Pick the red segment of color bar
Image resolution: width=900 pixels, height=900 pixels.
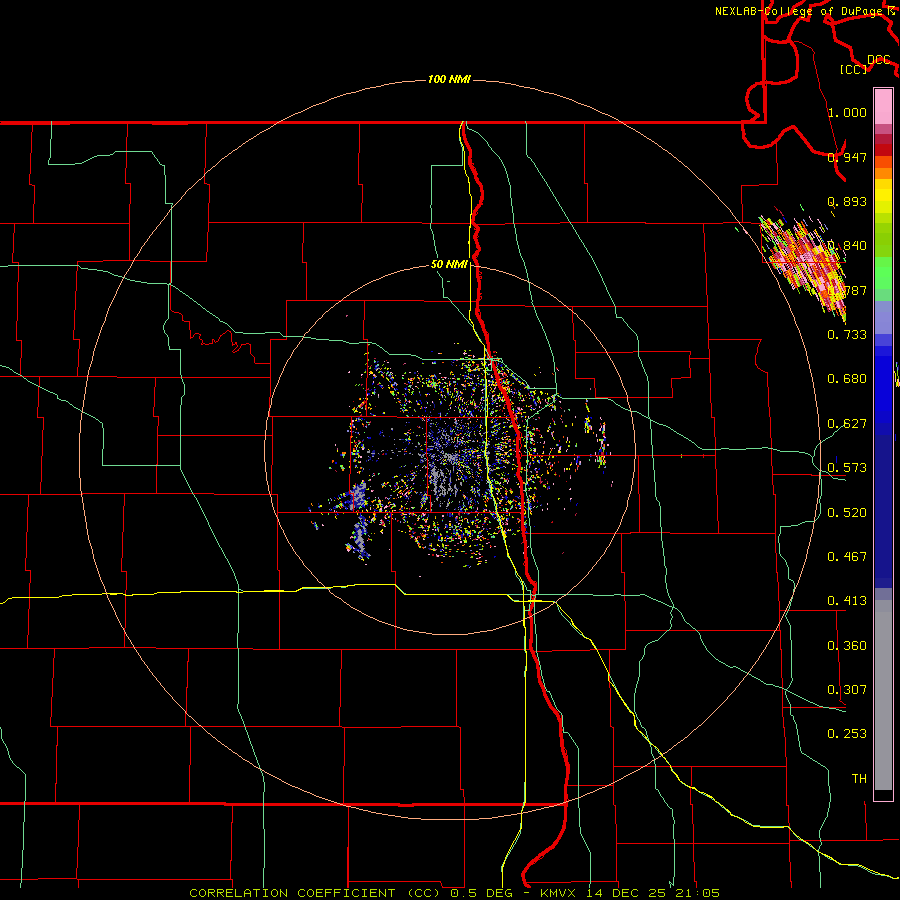tap(883, 149)
